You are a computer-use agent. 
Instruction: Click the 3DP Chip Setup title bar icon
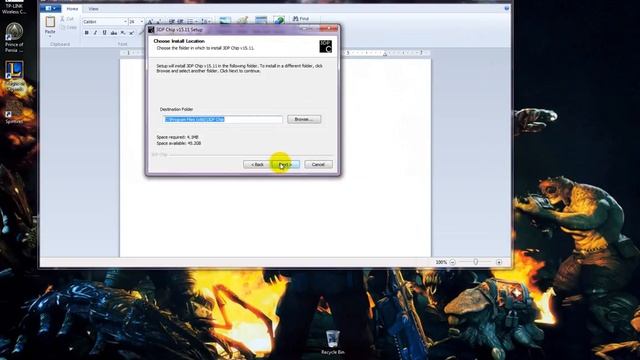point(151,30)
